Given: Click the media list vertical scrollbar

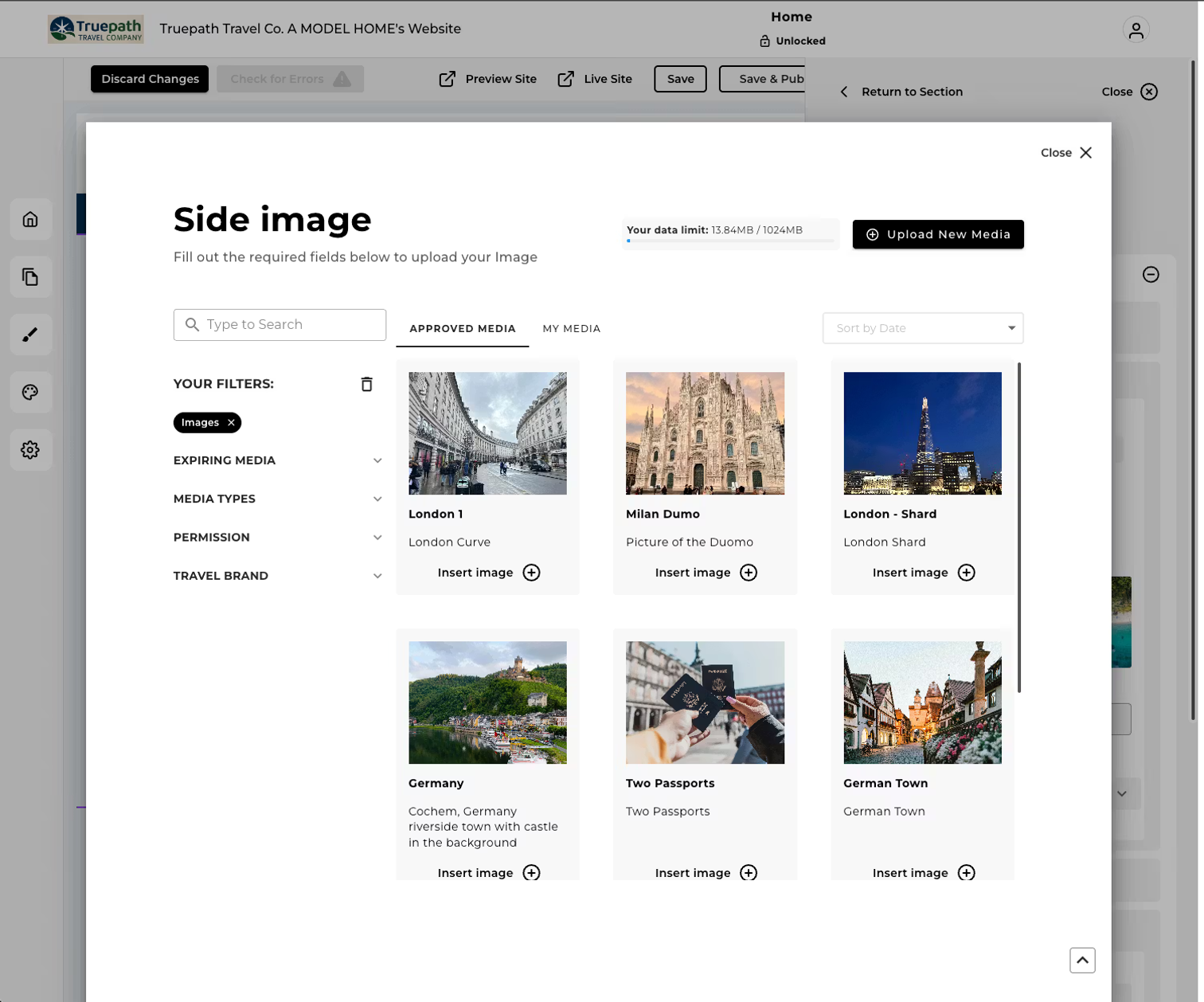Looking at the screenshot, I should click(x=1019, y=527).
